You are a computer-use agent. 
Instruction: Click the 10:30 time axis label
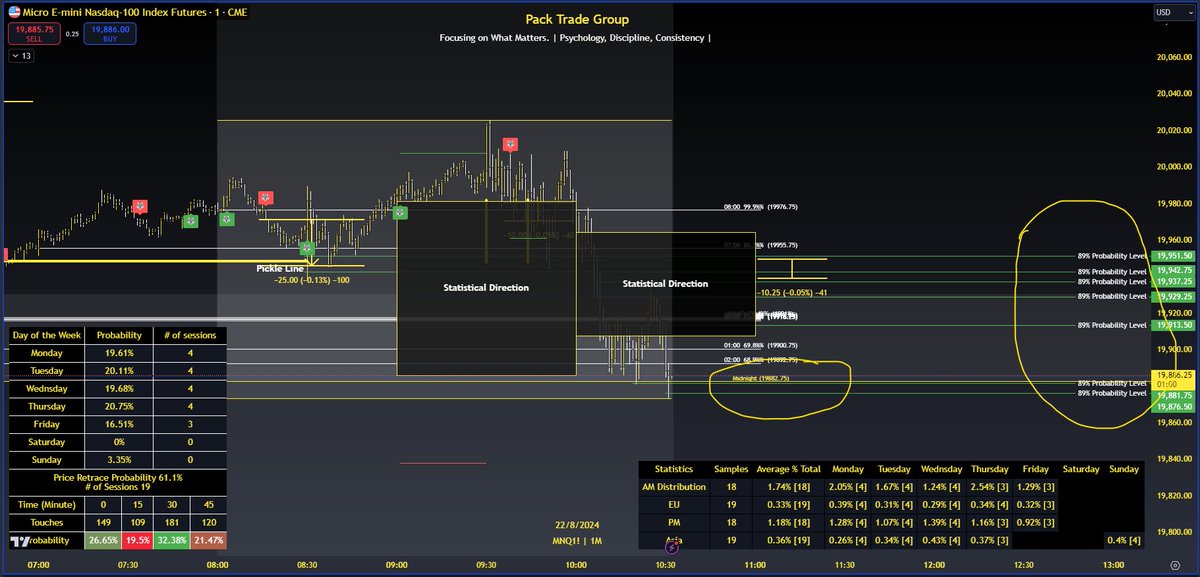666,567
